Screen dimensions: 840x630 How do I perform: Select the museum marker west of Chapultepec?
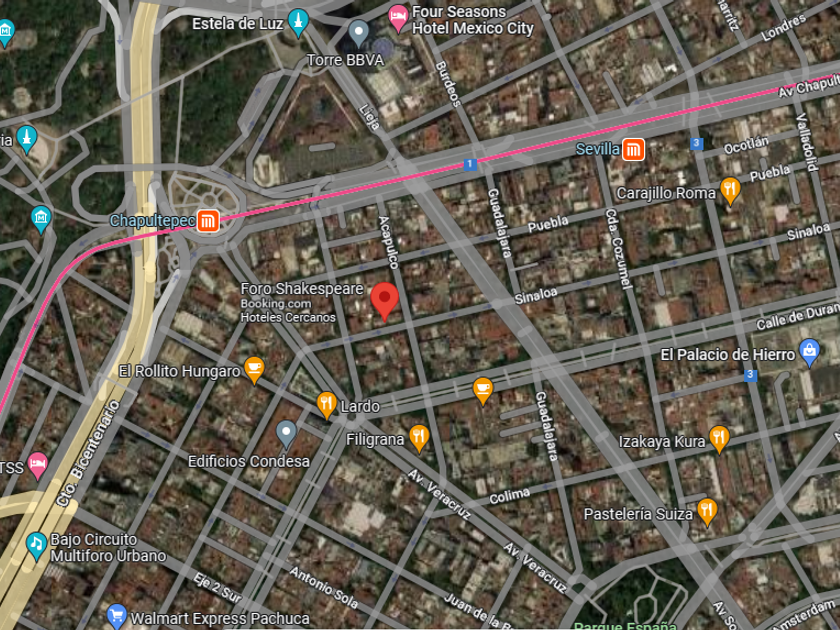(x=41, y=219)
